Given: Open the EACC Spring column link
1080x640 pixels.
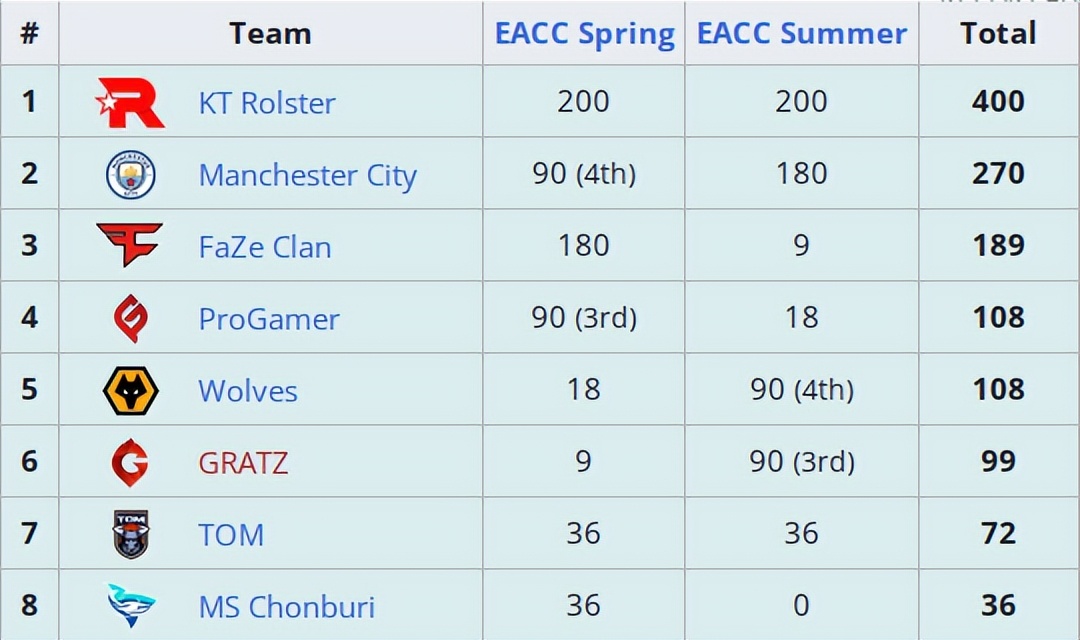Looking at the screenshot, I should (x=584, y=33).
